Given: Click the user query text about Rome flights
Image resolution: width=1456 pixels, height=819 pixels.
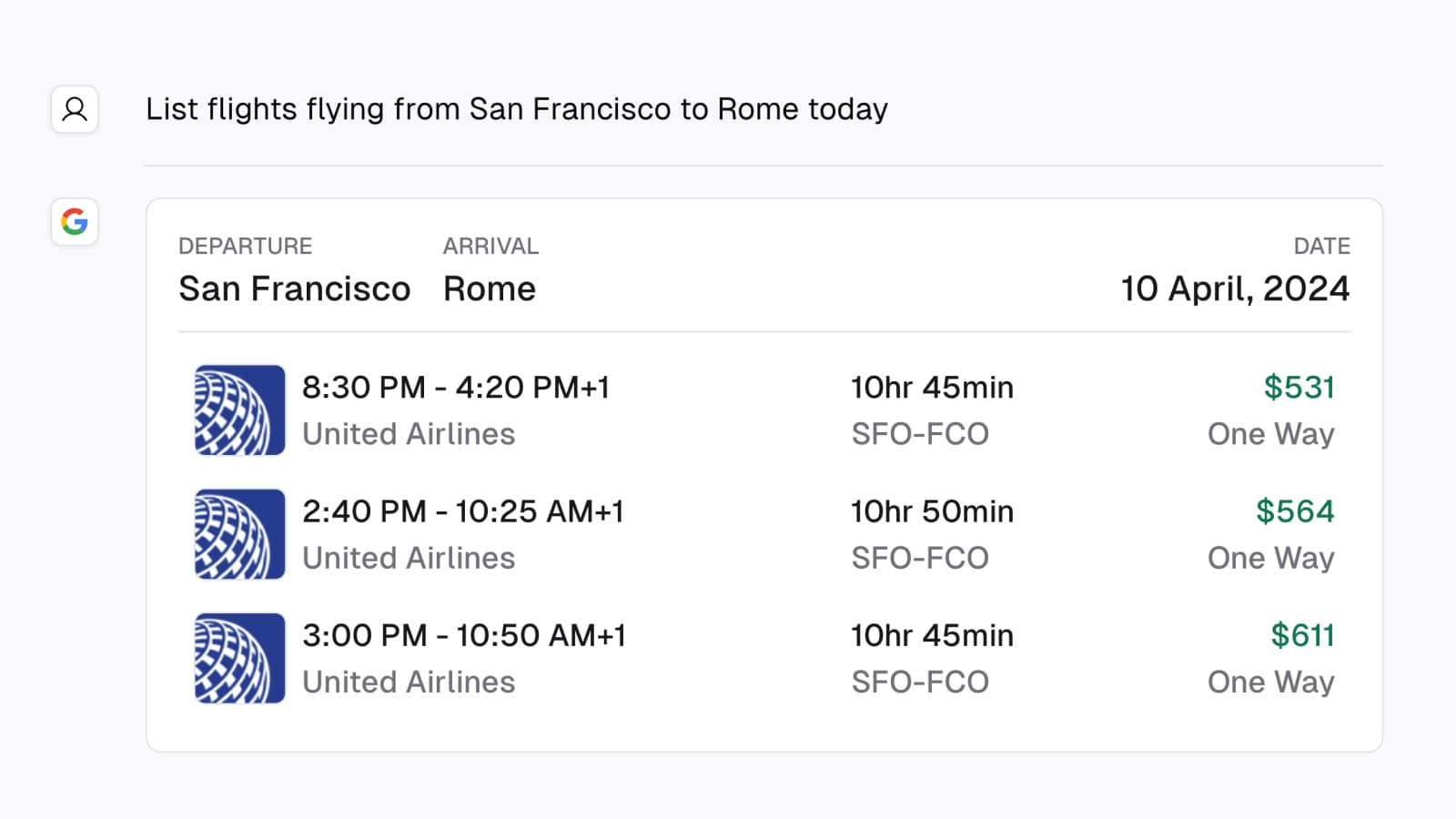Looking at the screenshot, I should pos(516,109).
